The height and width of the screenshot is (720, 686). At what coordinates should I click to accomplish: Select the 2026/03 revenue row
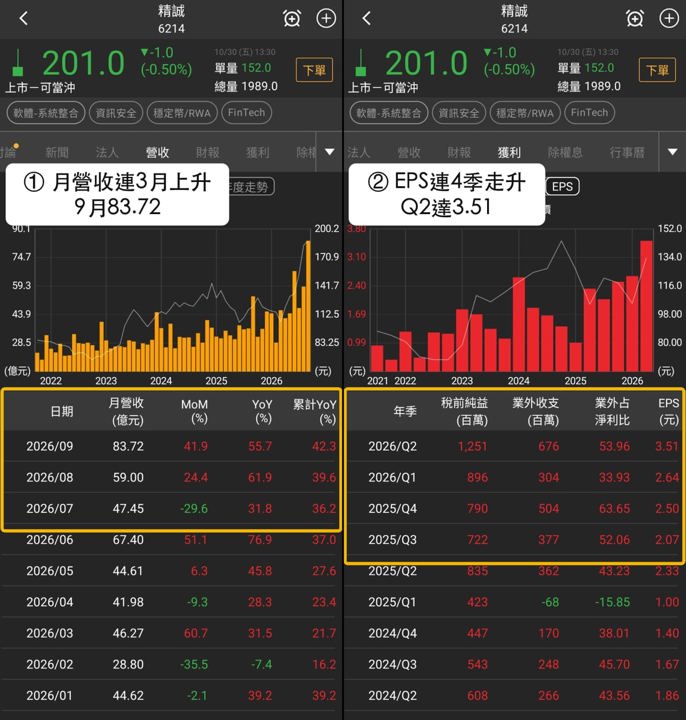[171, 634]
